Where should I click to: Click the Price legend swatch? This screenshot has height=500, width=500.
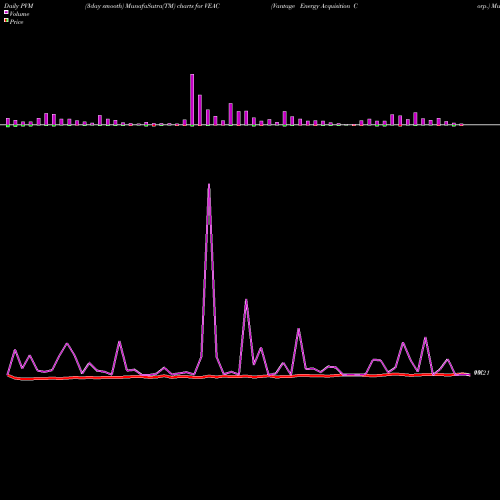coord(6,20)
